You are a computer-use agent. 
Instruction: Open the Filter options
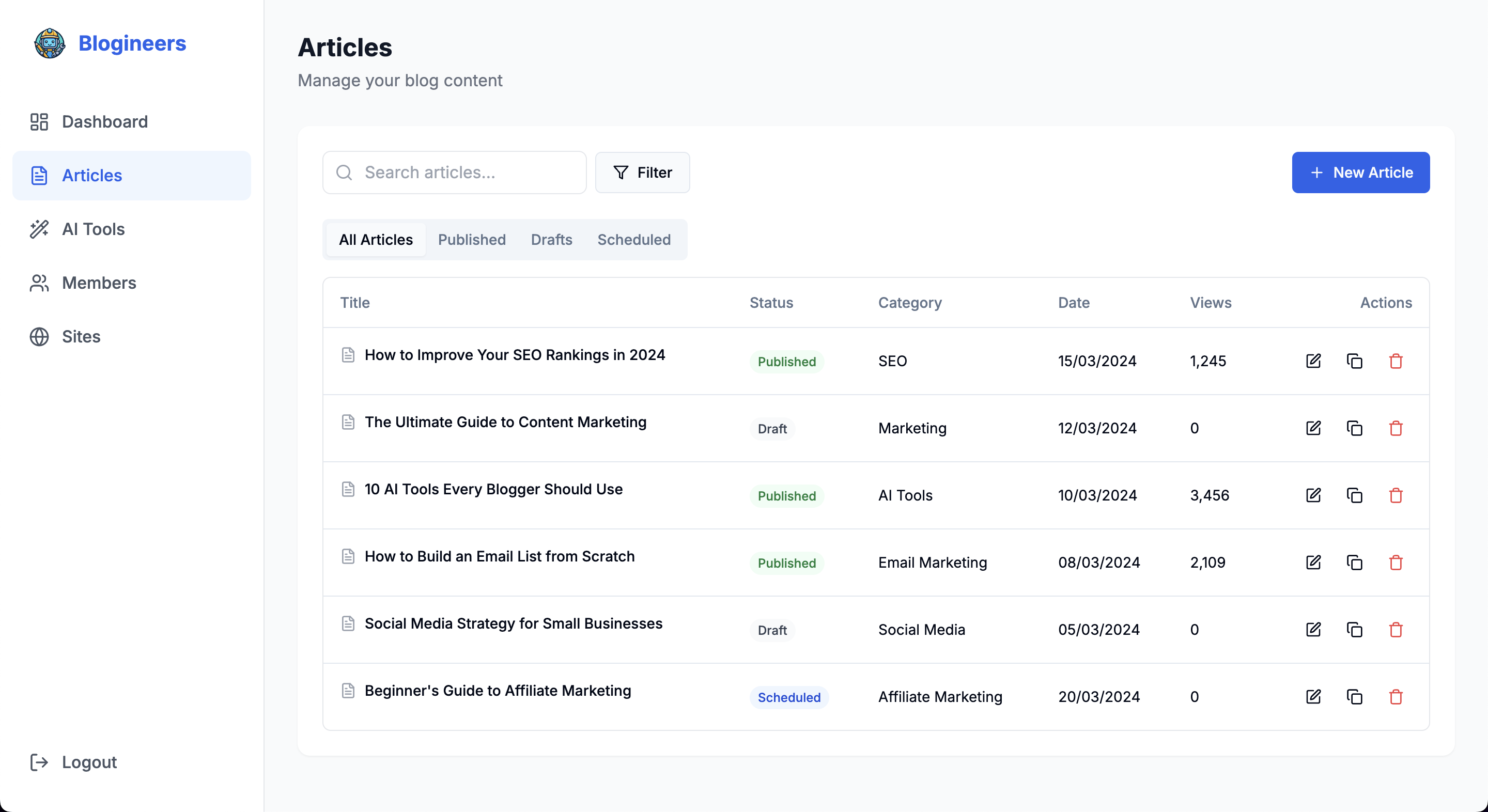click(x=642, y=173)
